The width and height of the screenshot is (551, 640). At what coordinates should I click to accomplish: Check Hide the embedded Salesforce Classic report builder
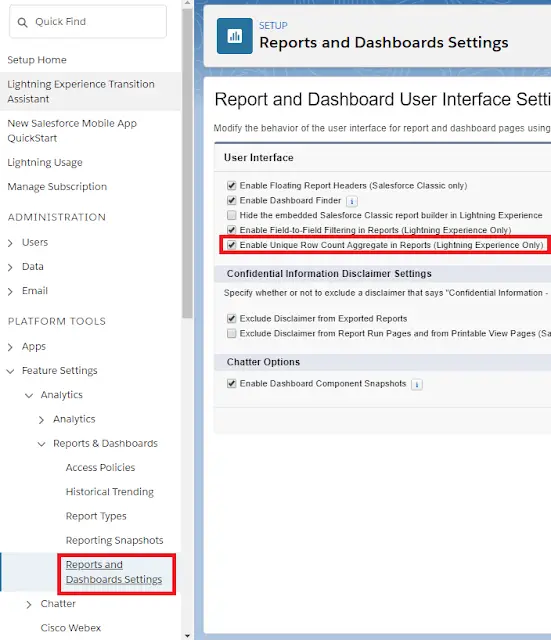click(x=231, y=215)
